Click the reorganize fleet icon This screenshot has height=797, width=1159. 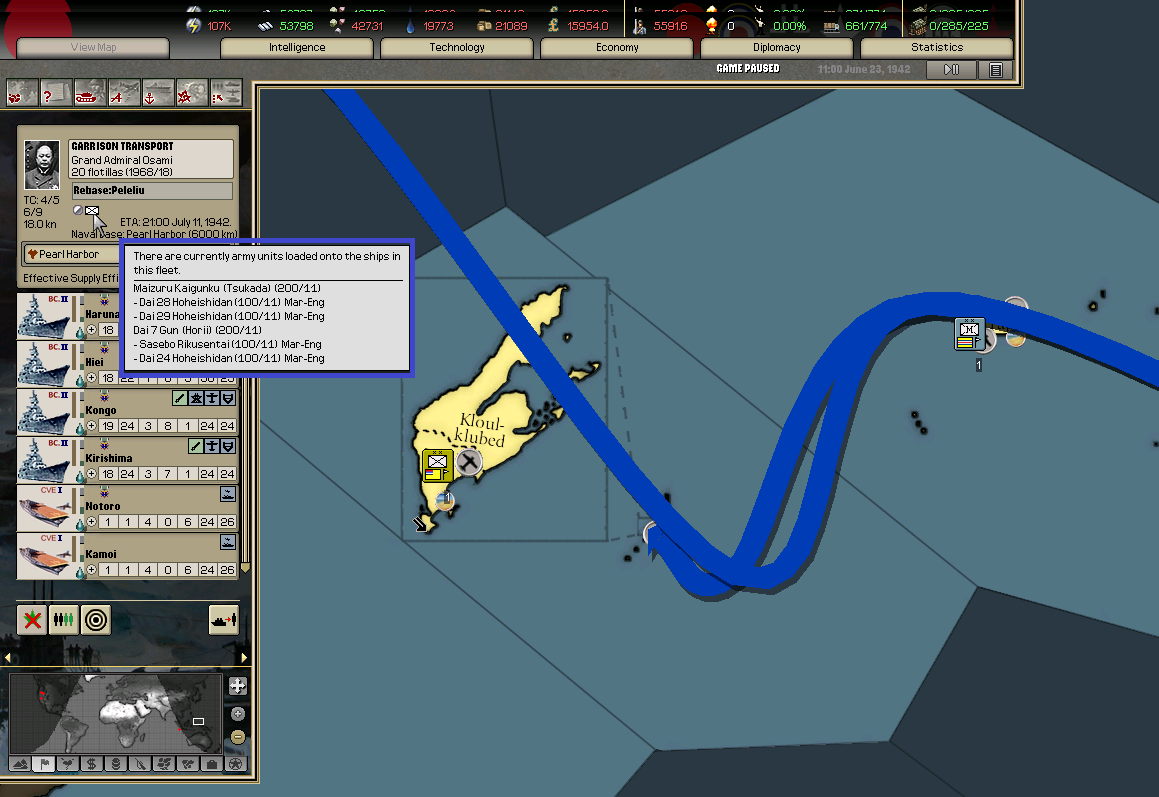tap(64, 619)
